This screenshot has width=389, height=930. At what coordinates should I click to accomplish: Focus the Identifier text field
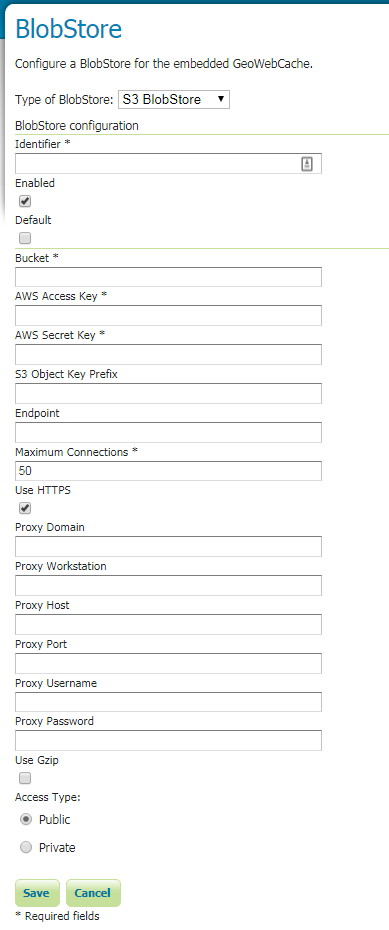pos(168,164)
